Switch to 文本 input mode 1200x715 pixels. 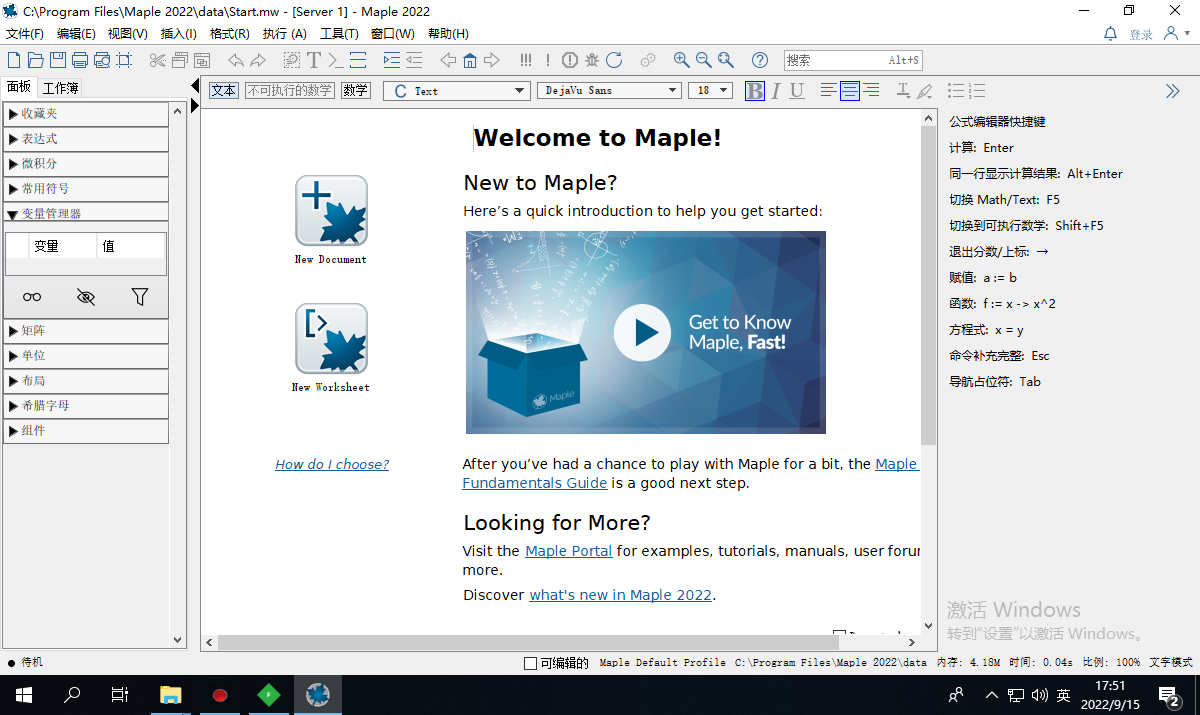click(x=224, y=90)
